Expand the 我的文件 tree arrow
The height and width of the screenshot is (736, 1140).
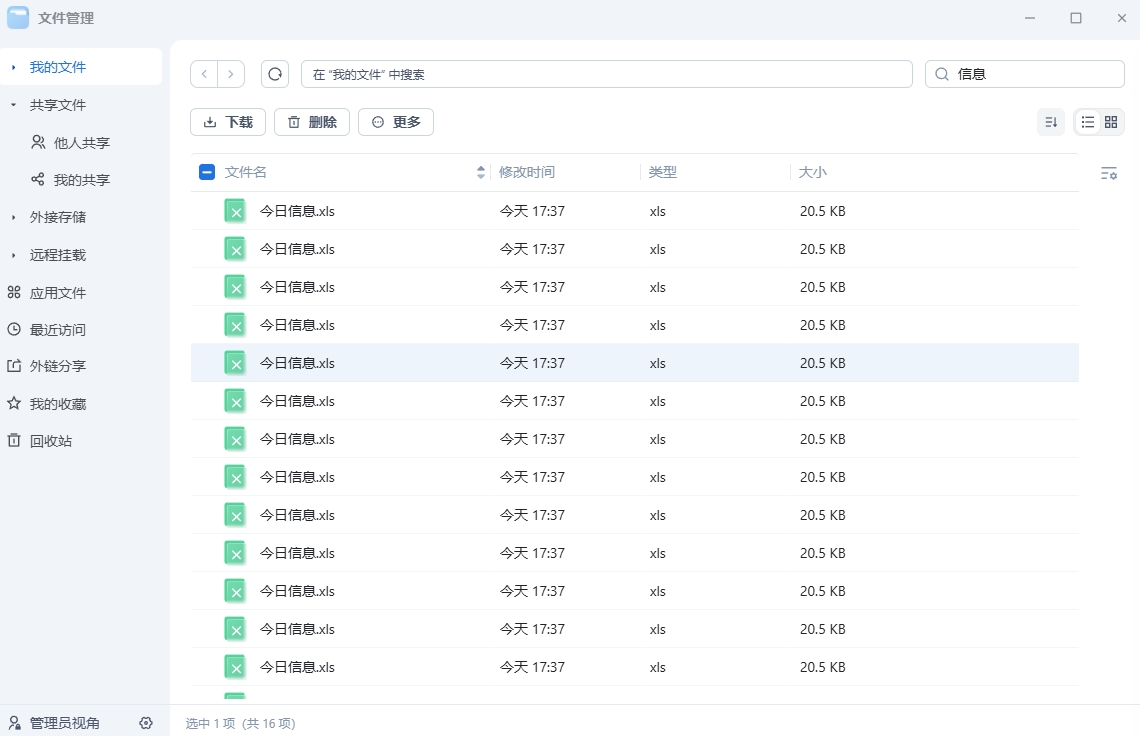coord(13,68)
